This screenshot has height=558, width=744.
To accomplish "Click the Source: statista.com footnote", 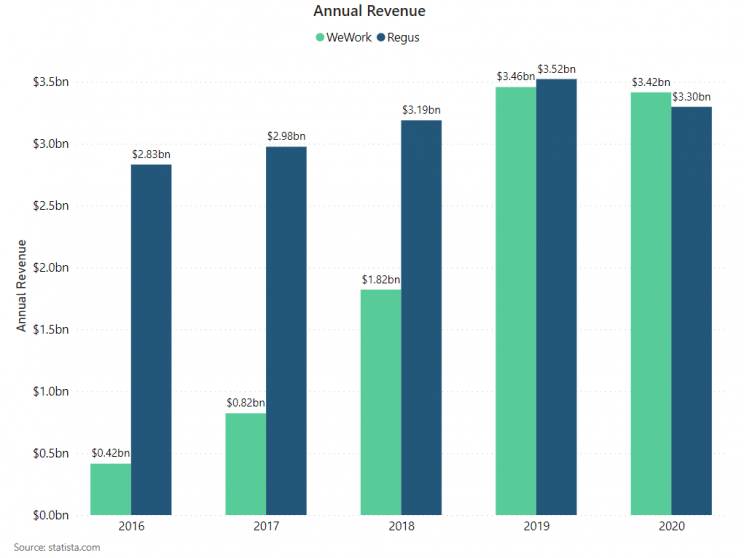I will [57, 548].
